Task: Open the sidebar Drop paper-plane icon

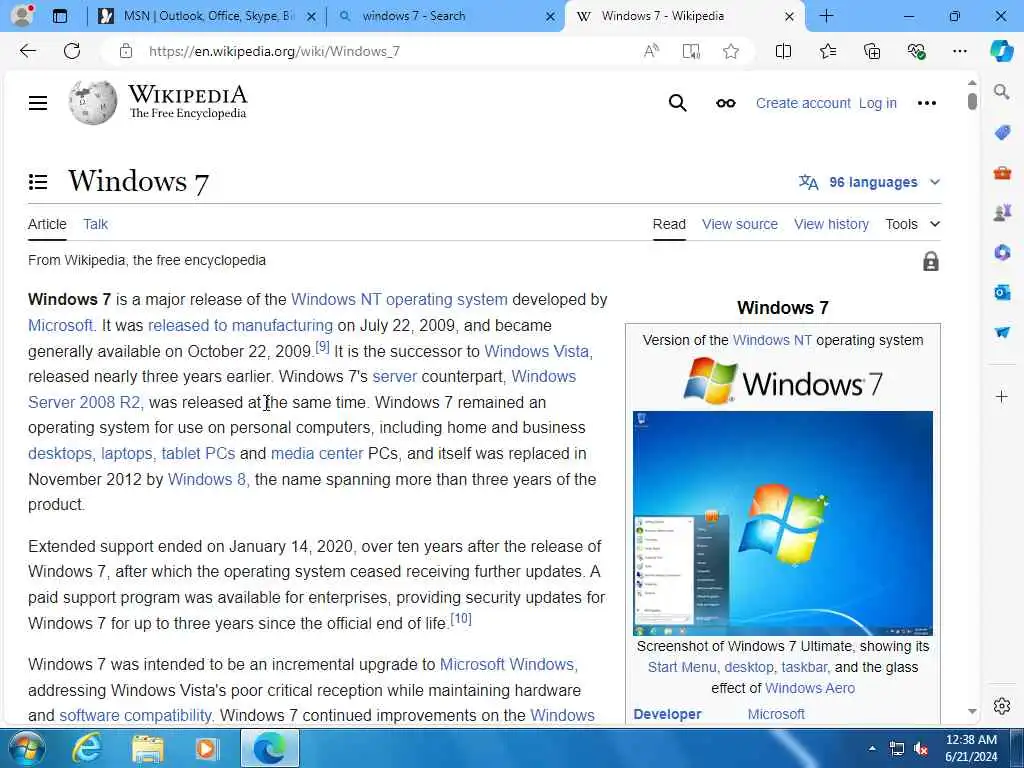Action: pyautogui.click(x=1002, y=332)
